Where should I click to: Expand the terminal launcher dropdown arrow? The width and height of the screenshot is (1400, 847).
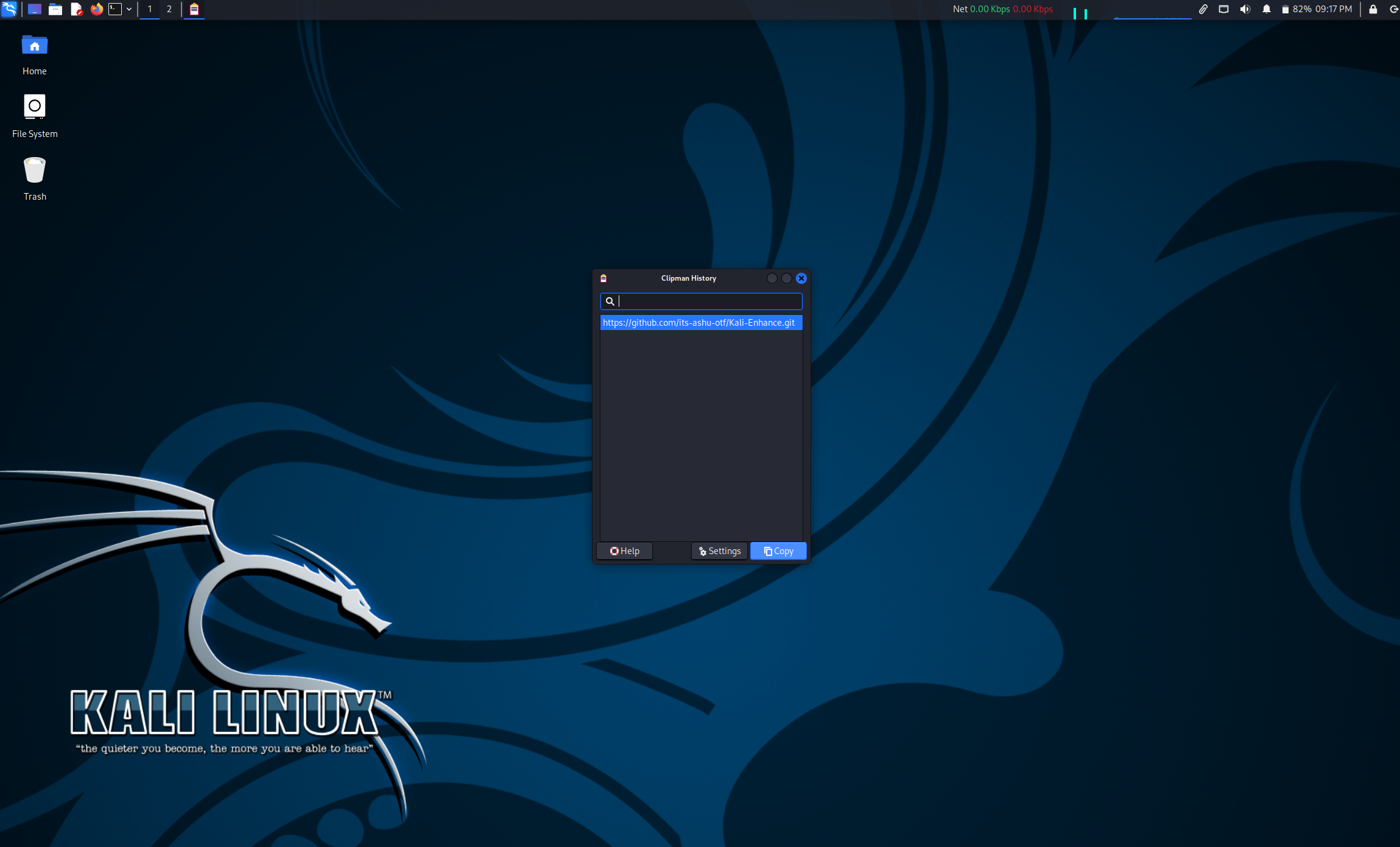[x=128, y=9]
